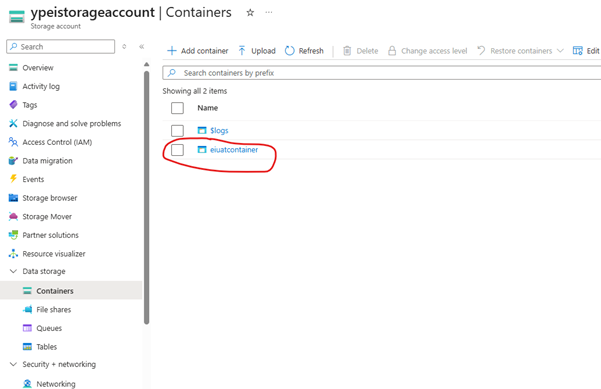Click the Delete trash can icon
This screenshot has width=601, height=389.
347,51
